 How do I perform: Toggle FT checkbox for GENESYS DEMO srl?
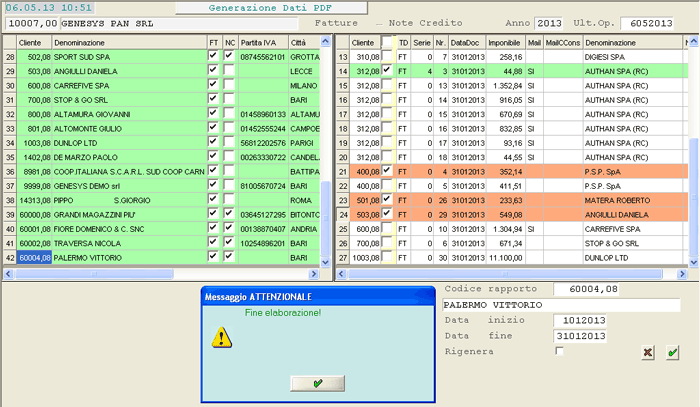click(x=213, y=185)
